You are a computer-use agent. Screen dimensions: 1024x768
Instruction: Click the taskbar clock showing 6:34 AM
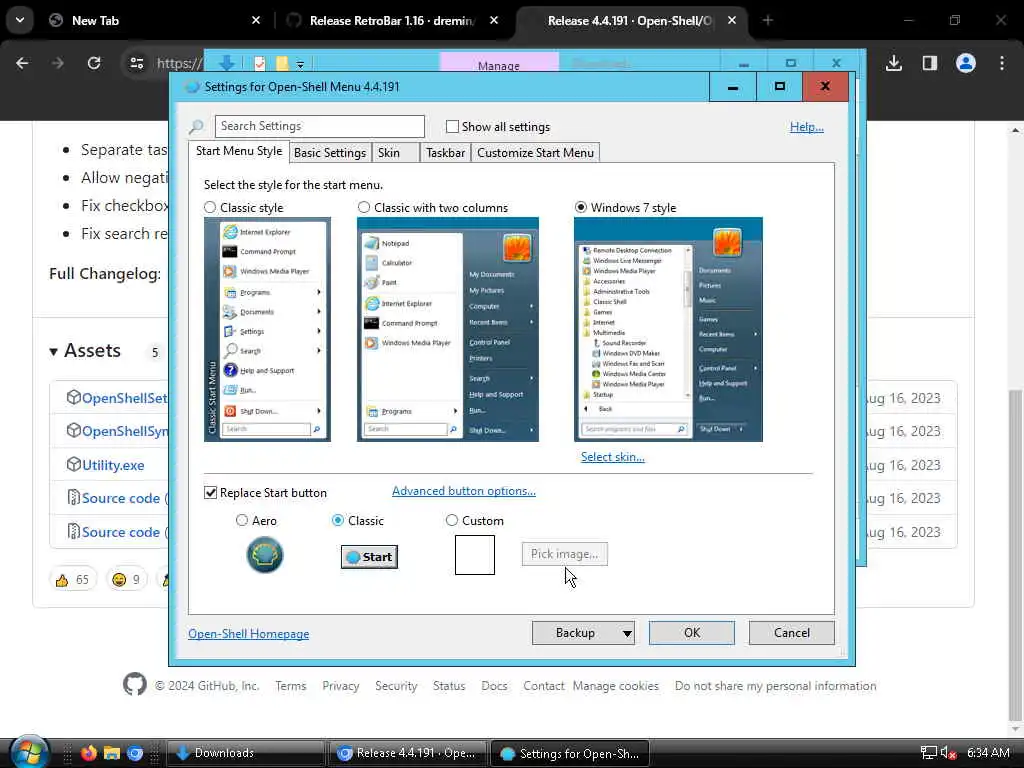click(988, 753)
